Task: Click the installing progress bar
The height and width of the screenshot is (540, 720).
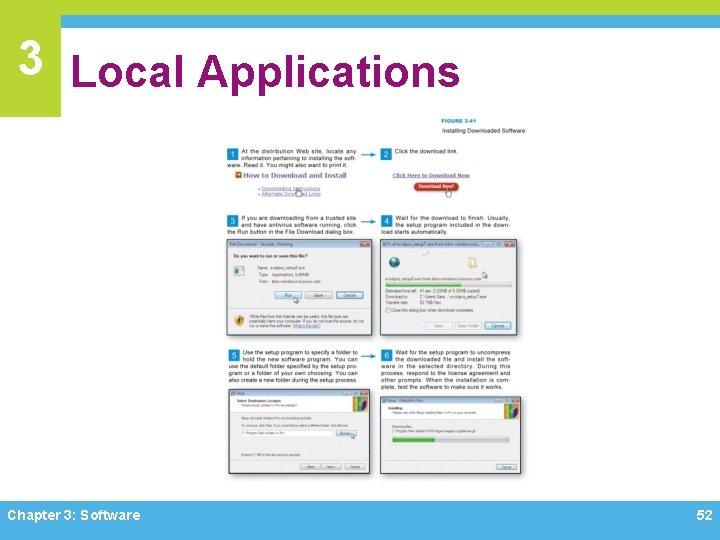Action: 450,440
